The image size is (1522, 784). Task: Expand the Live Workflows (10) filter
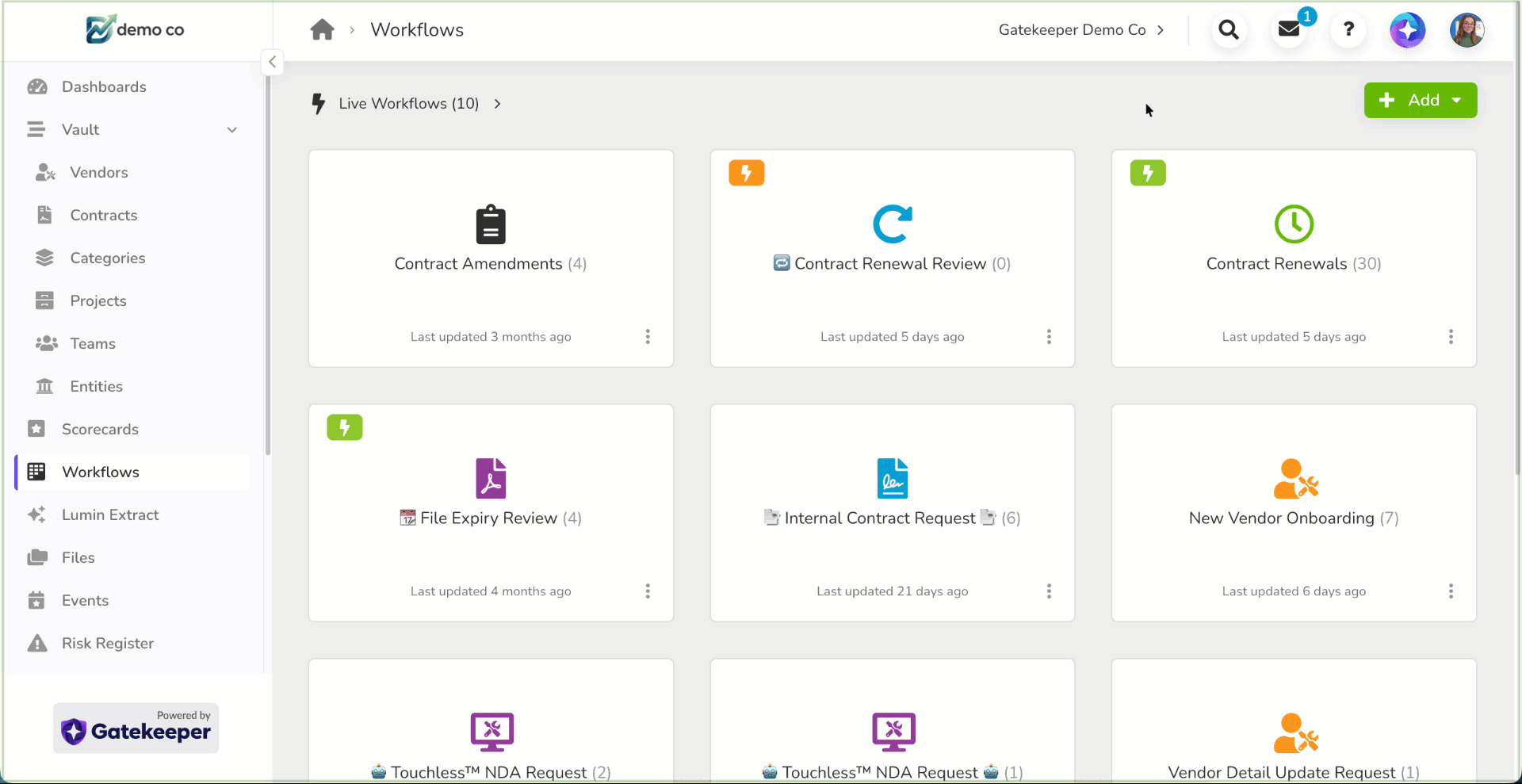(x=408, y=104)
